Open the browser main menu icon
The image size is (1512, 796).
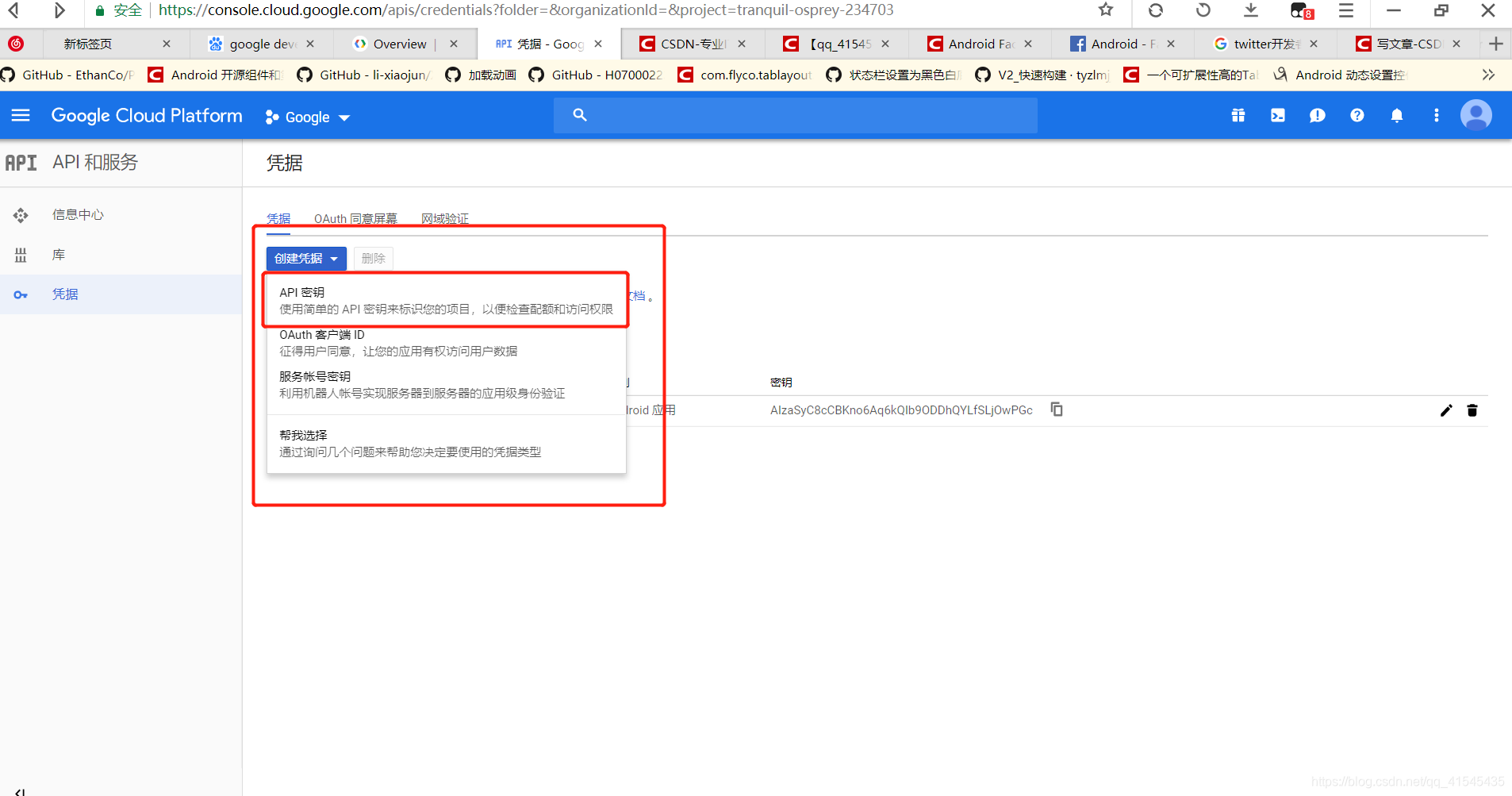[x=1346, y=10]
